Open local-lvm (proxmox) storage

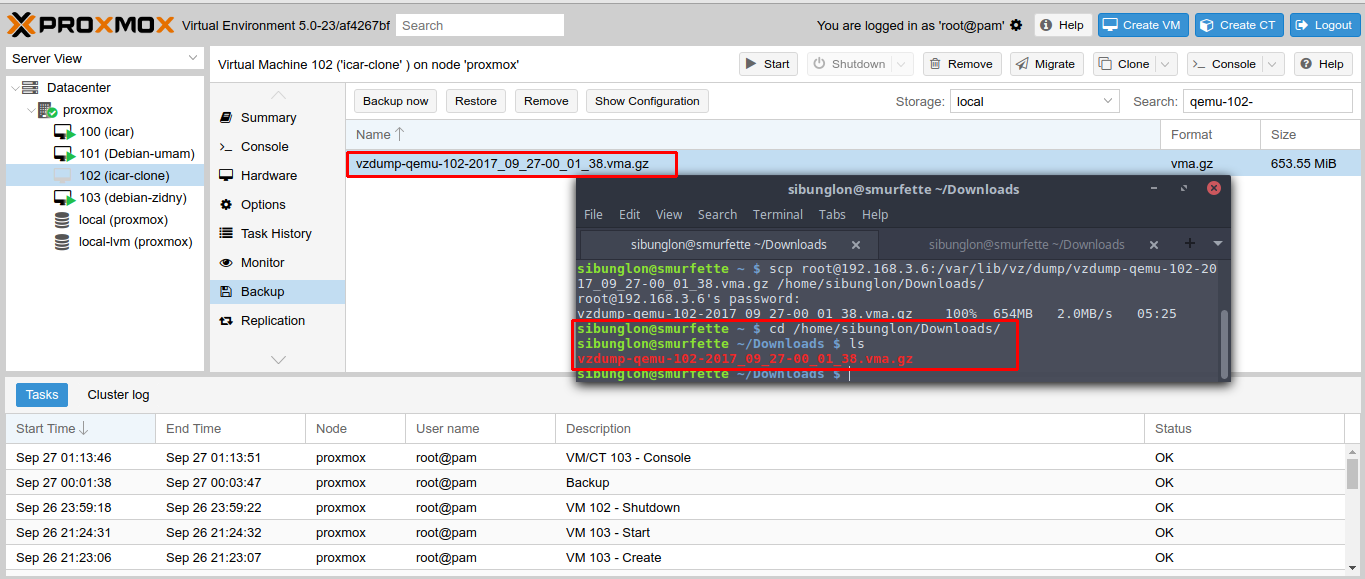tap(135, 242)
